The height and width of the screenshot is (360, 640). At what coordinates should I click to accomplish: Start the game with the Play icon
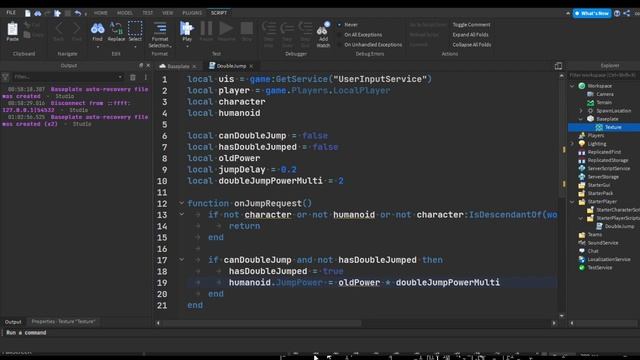(187, 29)
